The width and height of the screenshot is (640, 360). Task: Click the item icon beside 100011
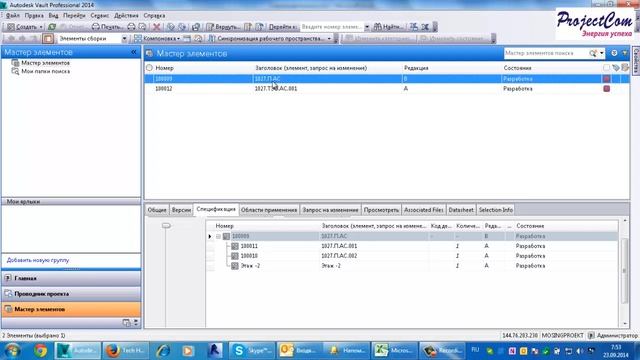tap(235, 246)
